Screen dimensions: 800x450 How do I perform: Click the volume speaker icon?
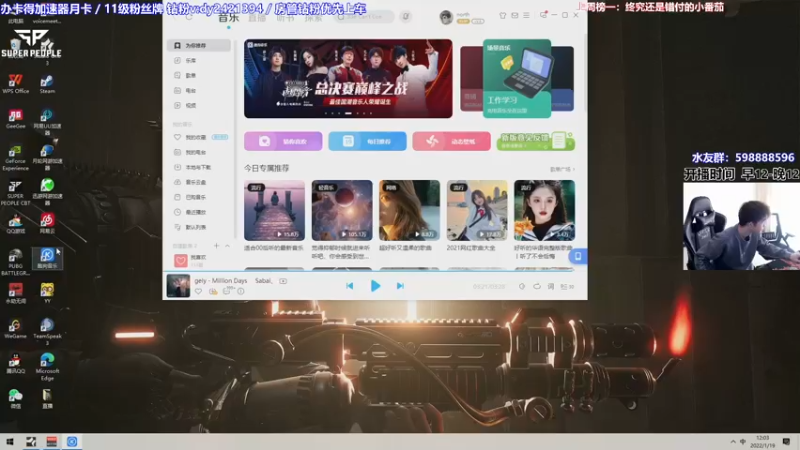tap(522, 287)
